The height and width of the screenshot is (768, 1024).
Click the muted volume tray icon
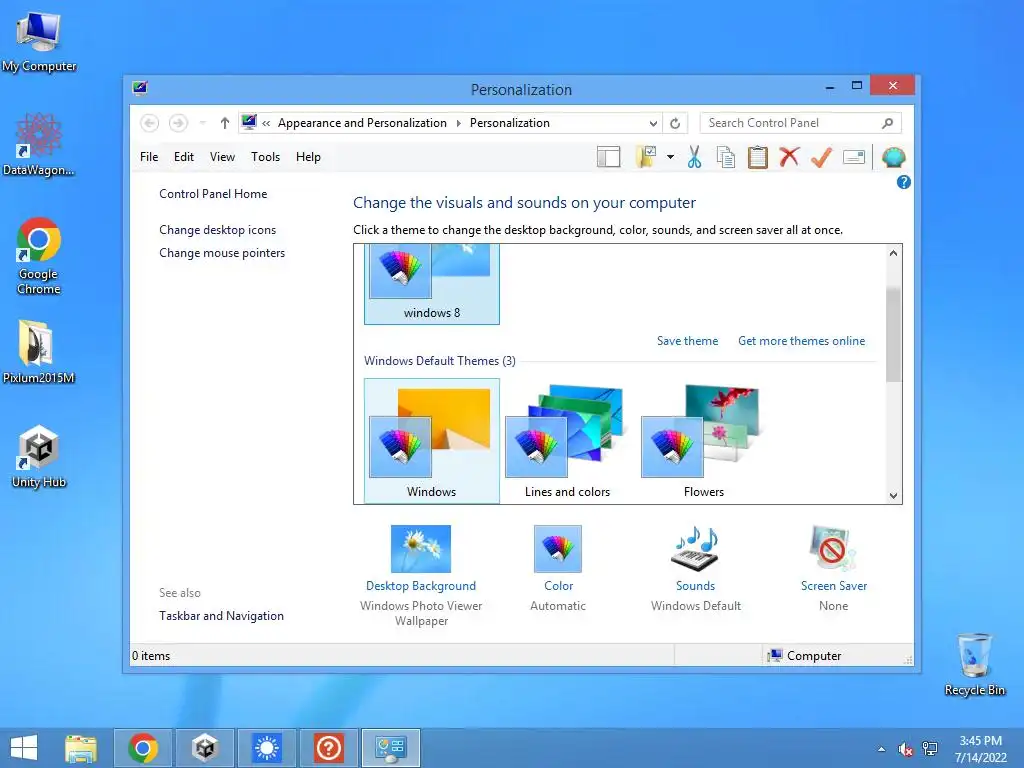click(x=905, y=749)
